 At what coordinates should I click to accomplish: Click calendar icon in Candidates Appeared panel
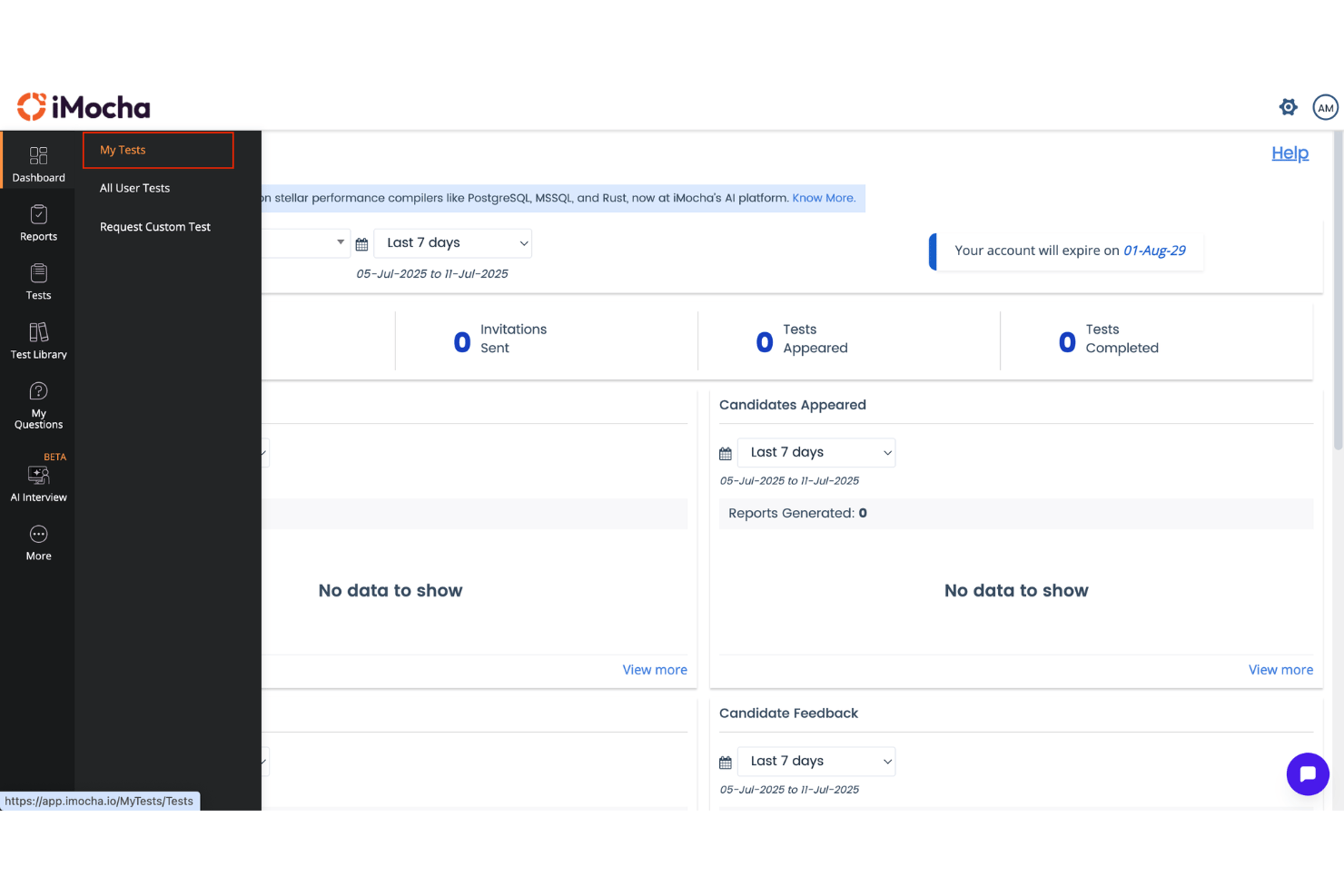pyautogui.click(x=725, y=454)
